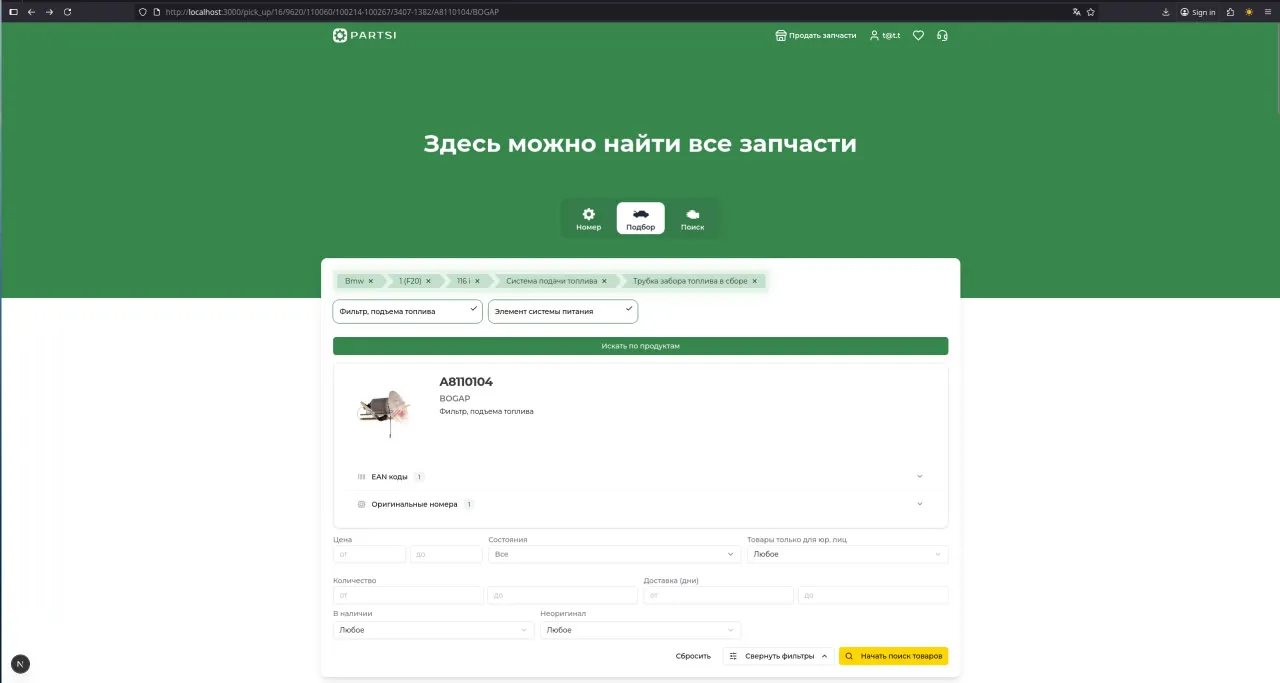
Task: Click the download icon in the browser toolbar
Action: [1166, 12]
